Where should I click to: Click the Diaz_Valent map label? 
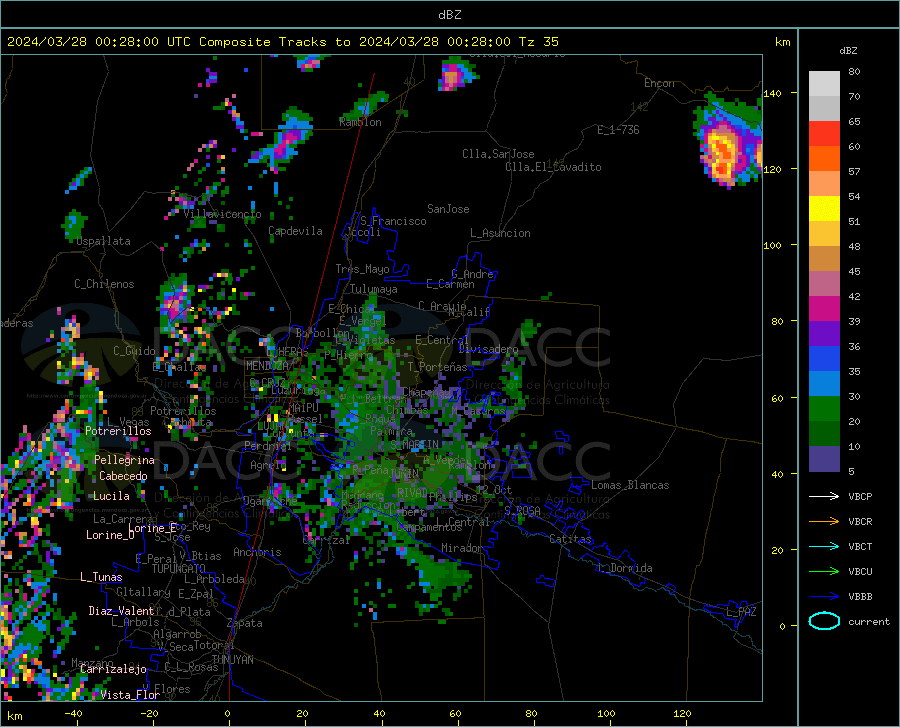click(121, 611)
